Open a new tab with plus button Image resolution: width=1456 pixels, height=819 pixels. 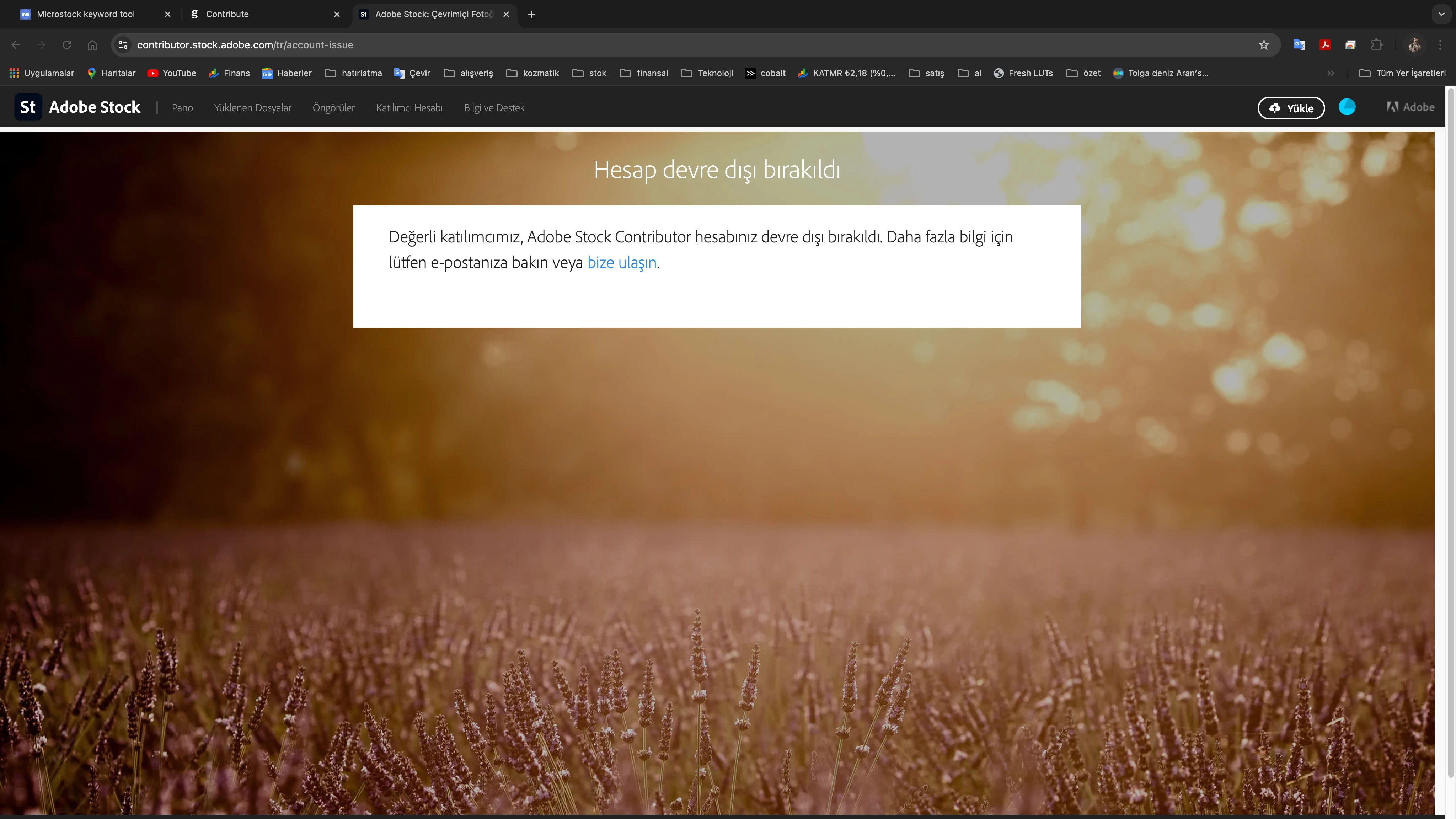[x=531, y=14]
